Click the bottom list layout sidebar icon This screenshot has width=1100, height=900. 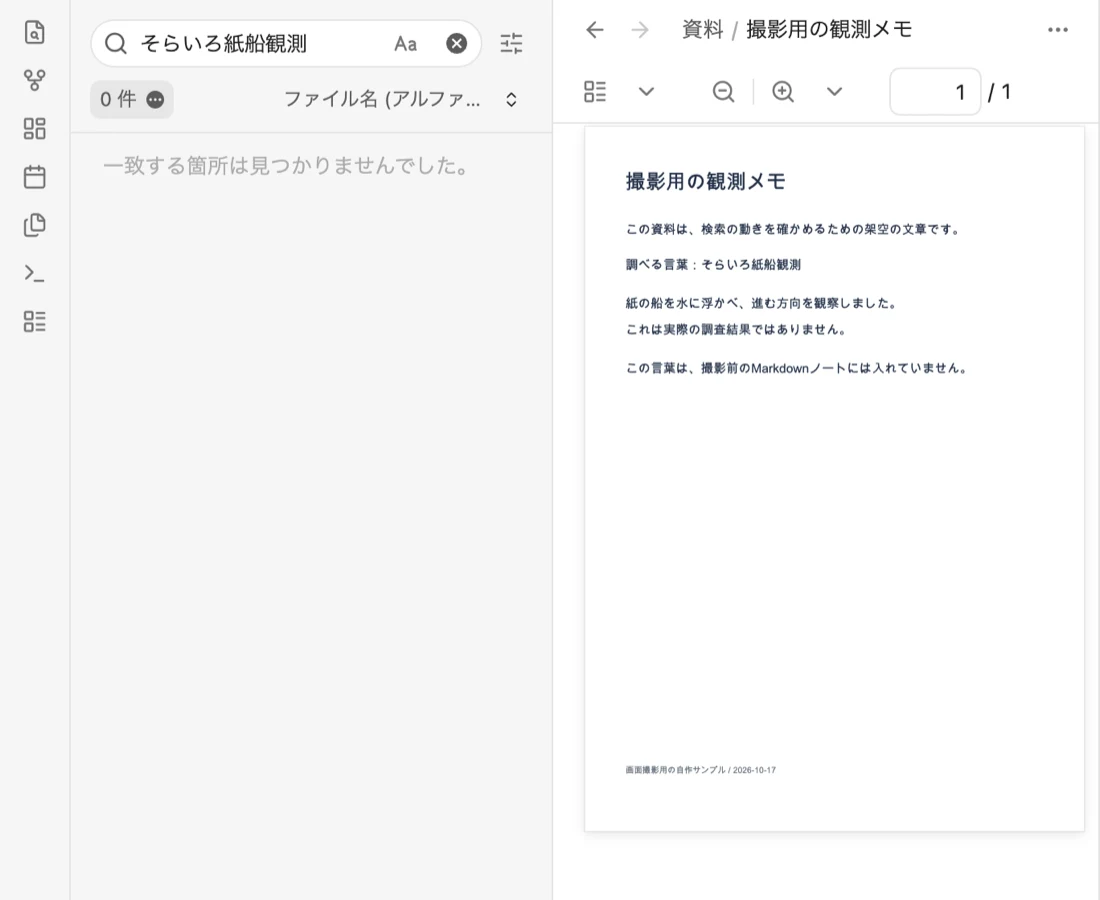point(34,321)
